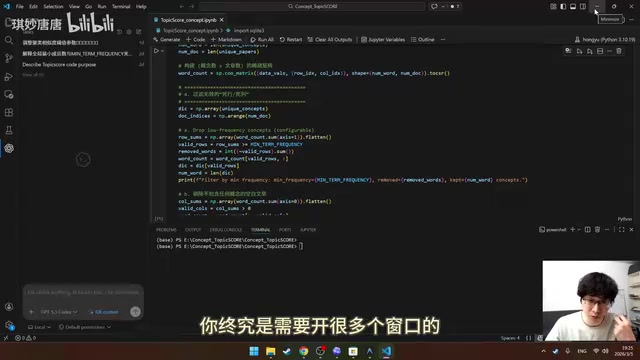Go forward with the navigation arrow
Viewport: 640px width, 360px height.
coord(191,7)
